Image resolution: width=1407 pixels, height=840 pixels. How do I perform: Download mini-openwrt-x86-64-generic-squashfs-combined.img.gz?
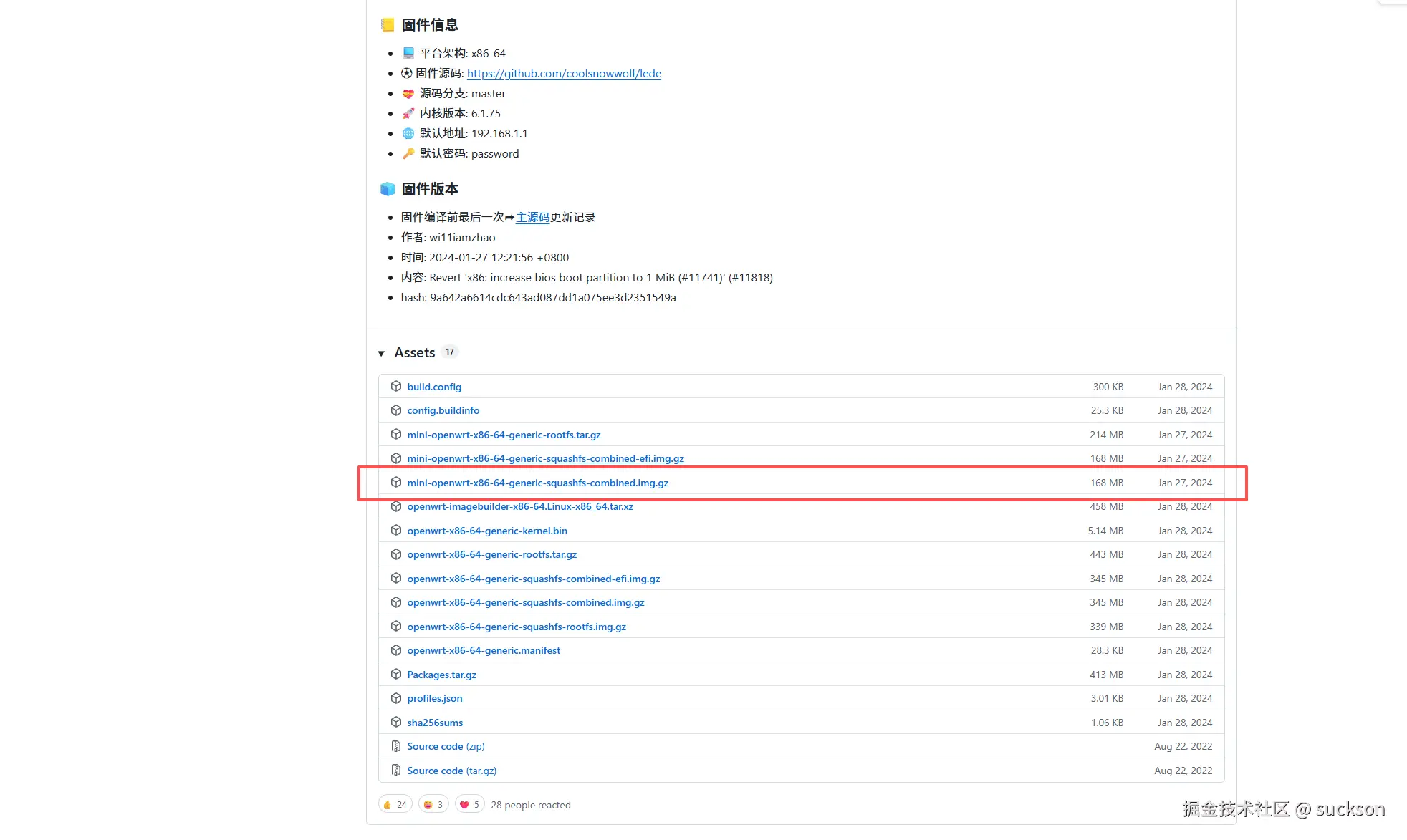coord(537,483)
